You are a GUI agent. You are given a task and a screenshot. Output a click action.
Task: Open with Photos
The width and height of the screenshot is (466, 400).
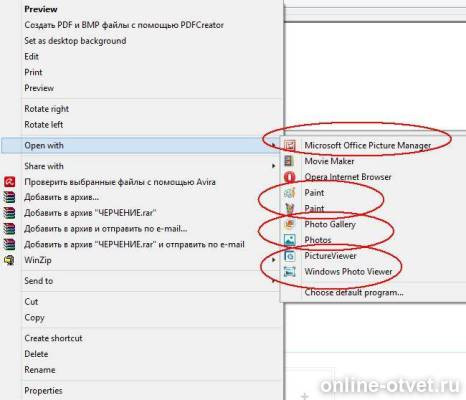coord(318,240)
